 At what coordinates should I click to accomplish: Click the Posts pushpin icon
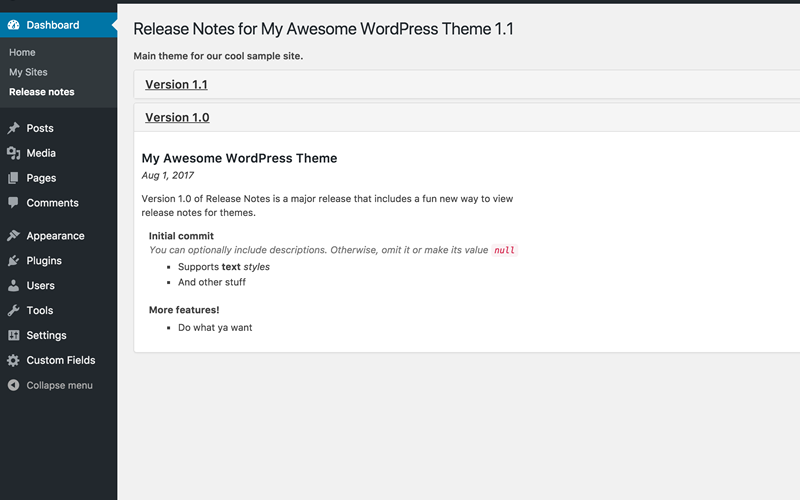(x=14, y=128)
